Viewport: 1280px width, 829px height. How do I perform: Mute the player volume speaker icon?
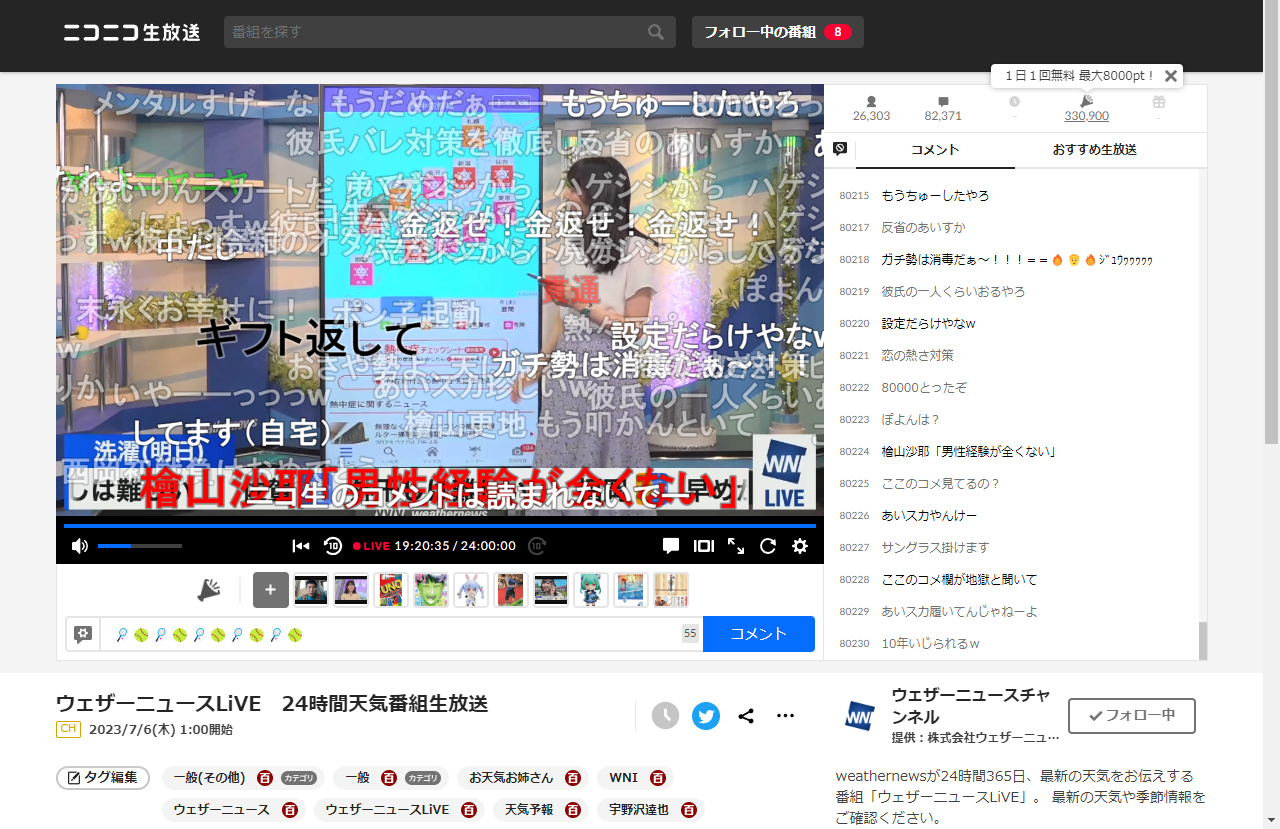[x=80, y=546]
